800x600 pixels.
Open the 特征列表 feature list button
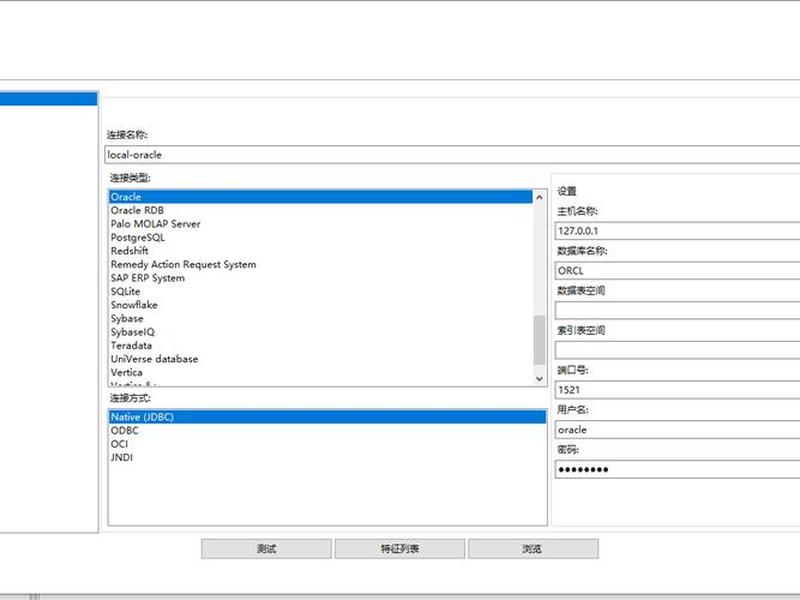coord(400,549)
